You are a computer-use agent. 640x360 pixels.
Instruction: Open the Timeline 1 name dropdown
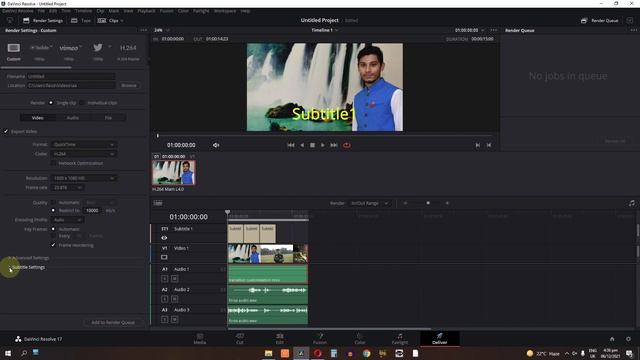click(325, 30)
